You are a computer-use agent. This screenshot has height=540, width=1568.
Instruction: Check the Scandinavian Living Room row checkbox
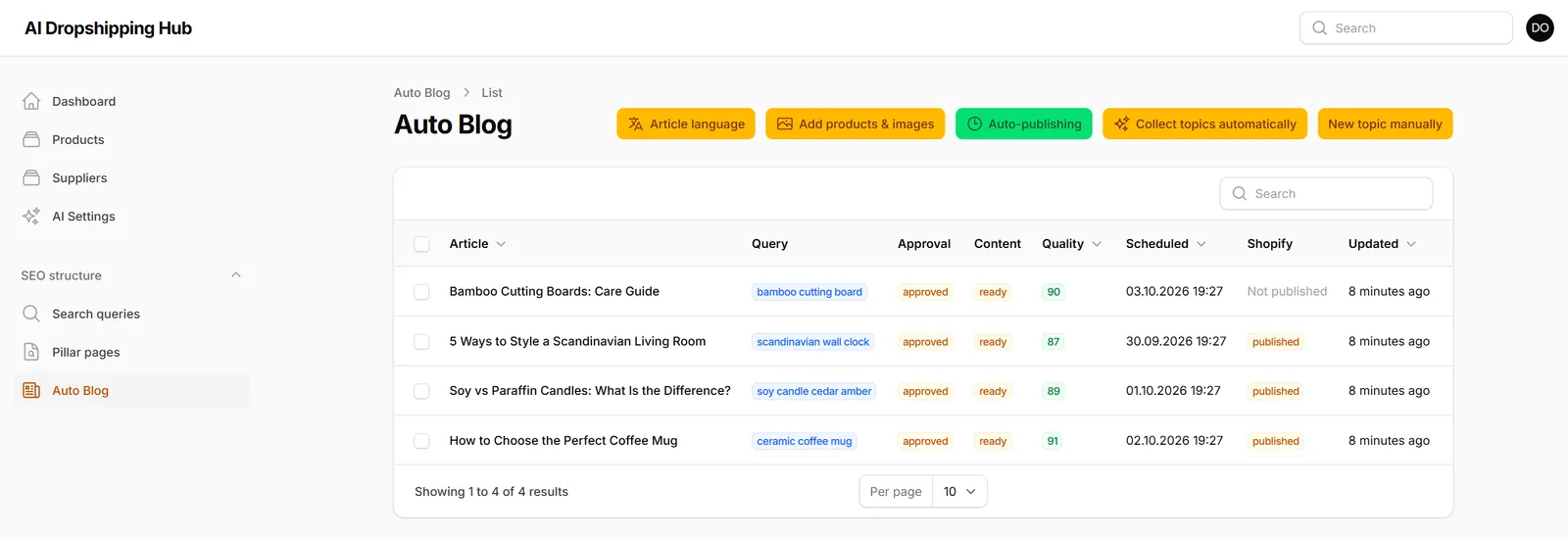coord(421,342)
